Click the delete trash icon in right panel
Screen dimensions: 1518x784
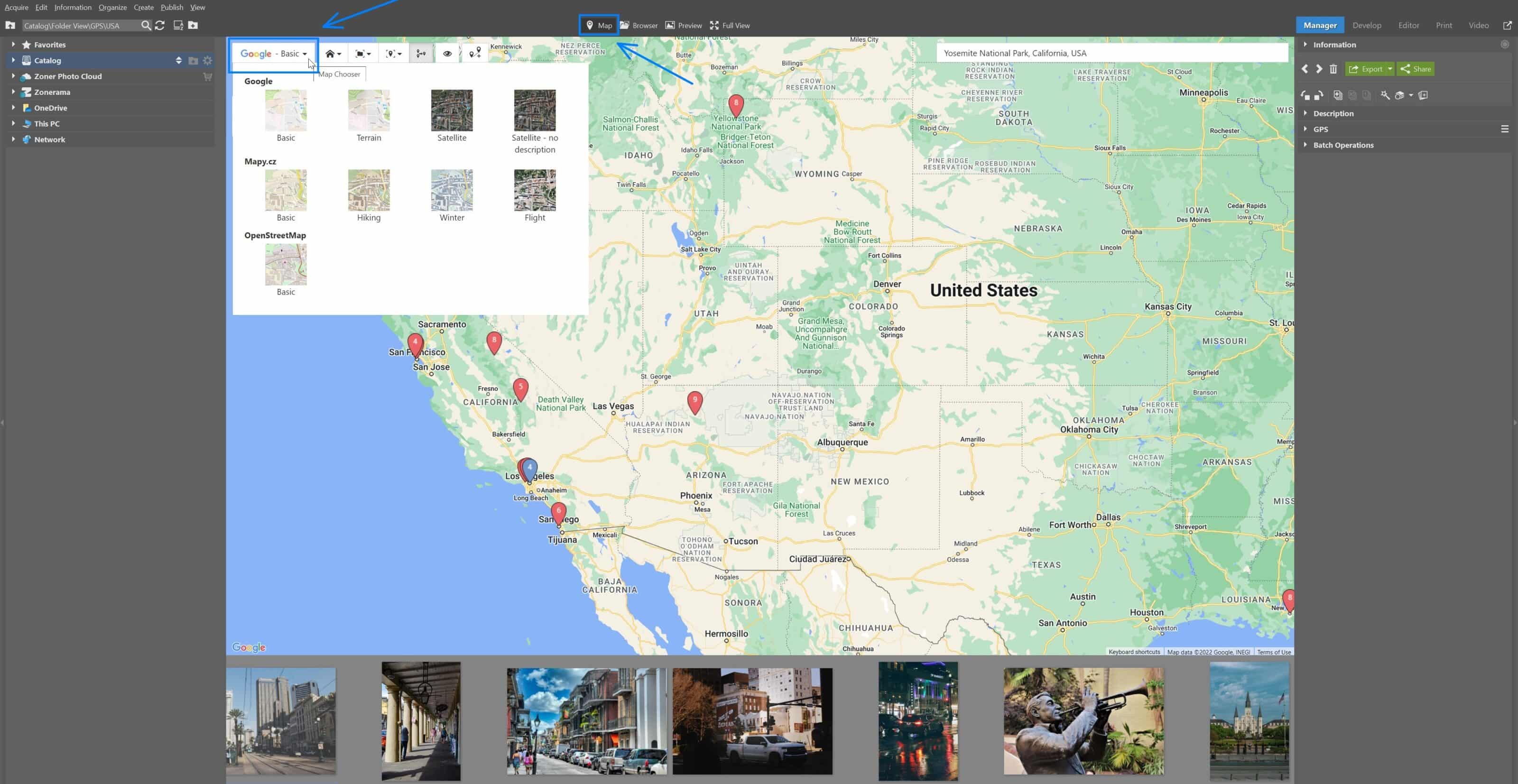tap(1333, 69)
